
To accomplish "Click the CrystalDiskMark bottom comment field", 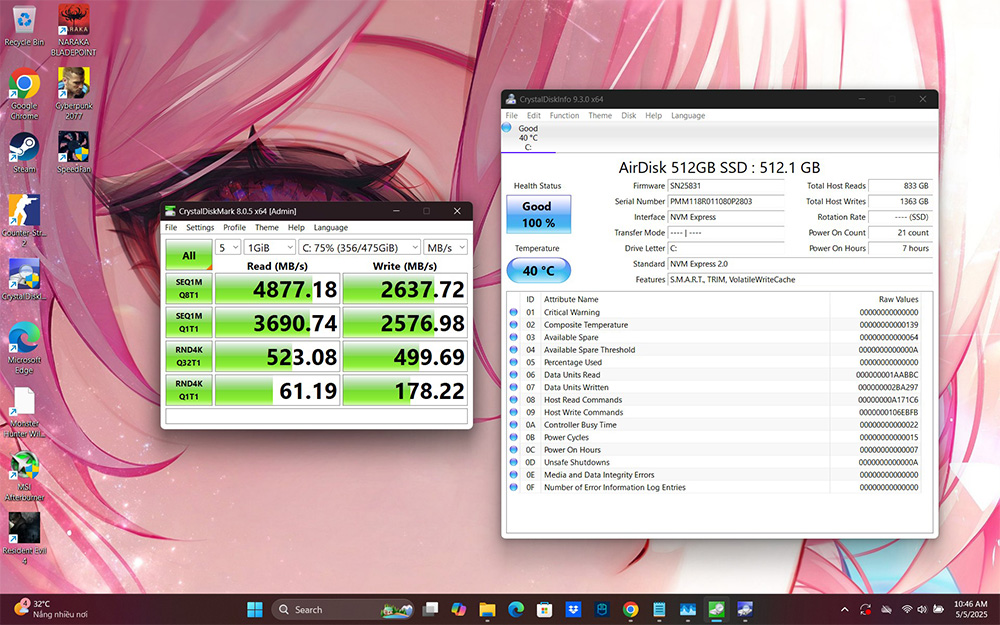I will pos(316,416).
